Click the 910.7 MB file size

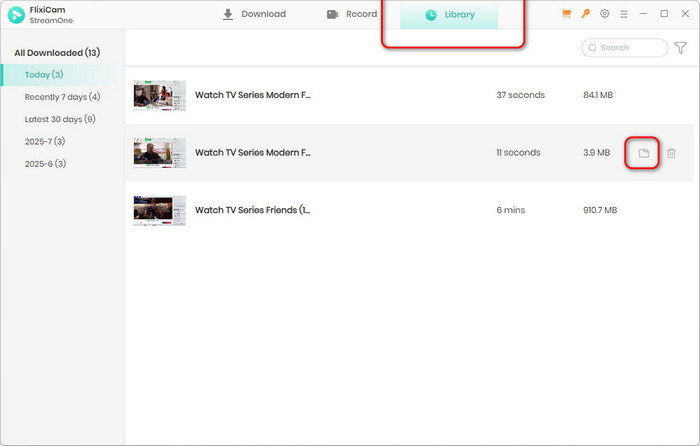click(600, 210)
